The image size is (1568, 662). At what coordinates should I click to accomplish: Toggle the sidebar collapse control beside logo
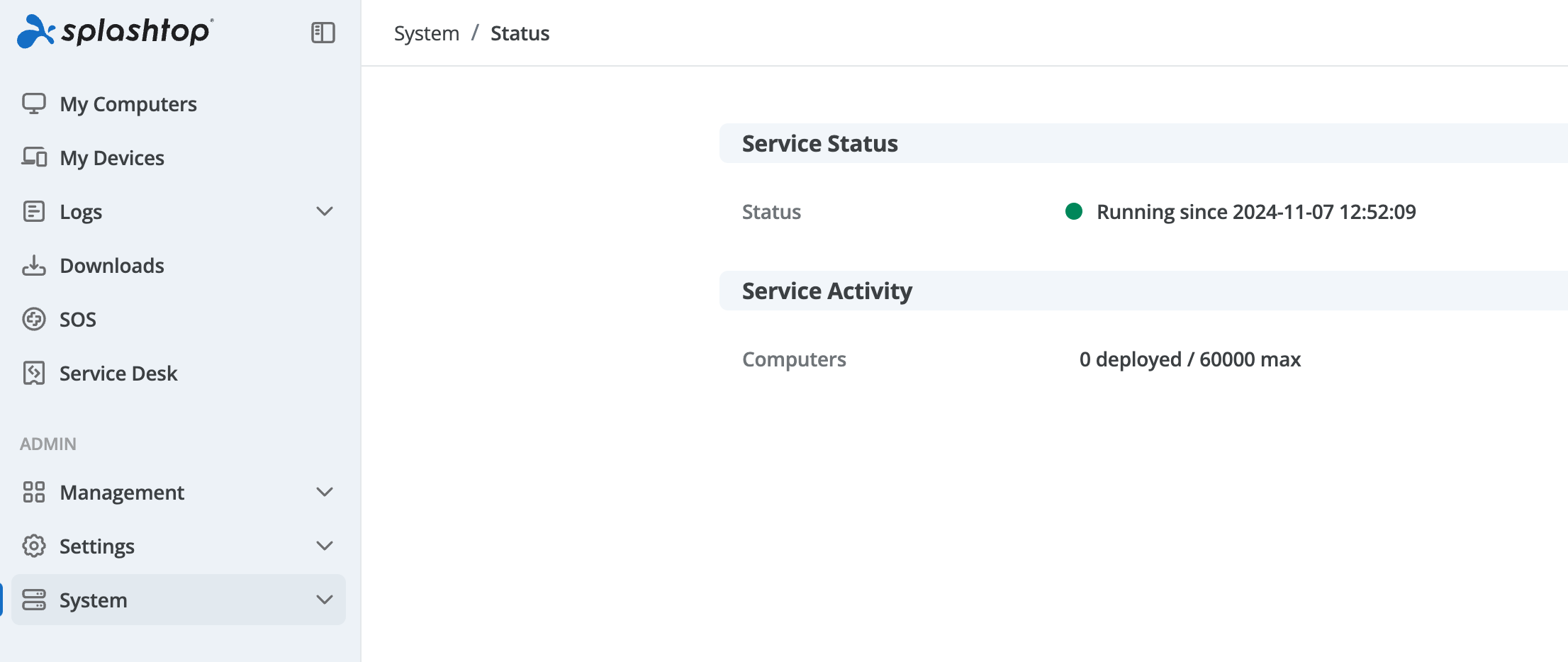[323, 33]
